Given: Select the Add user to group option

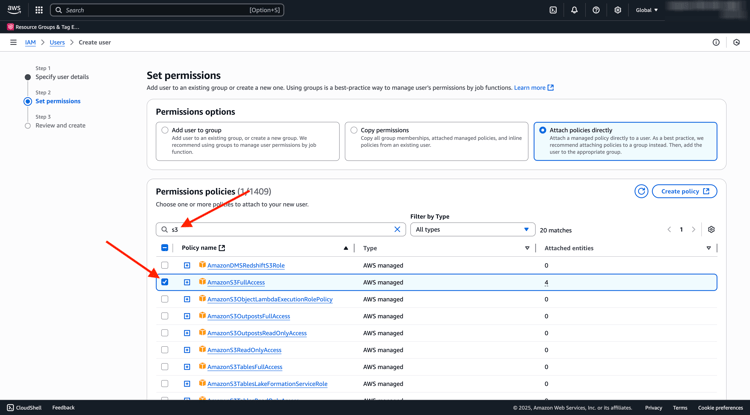Looking at the screenshot, I should (165, 130).
